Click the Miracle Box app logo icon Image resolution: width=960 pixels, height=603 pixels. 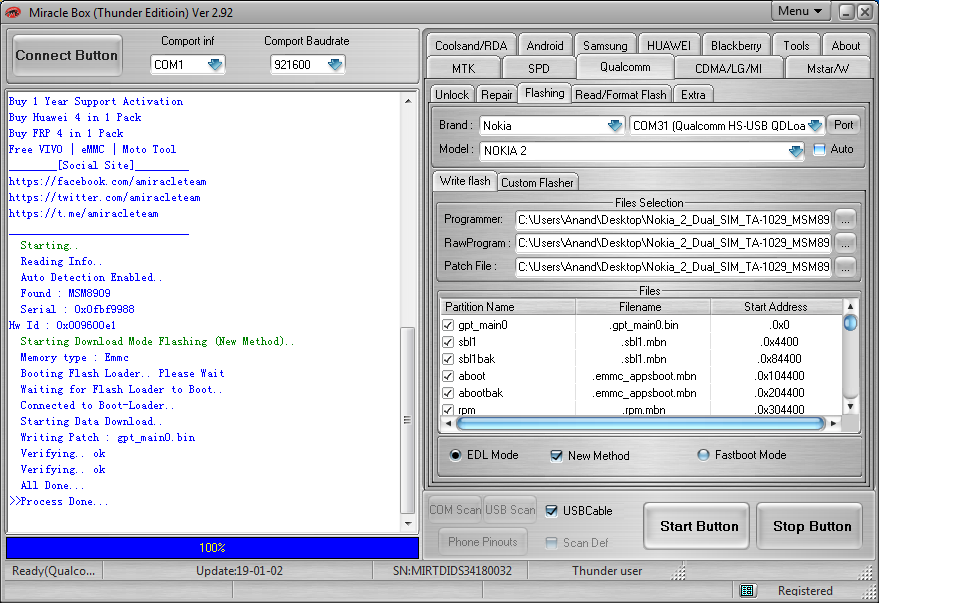12,12
